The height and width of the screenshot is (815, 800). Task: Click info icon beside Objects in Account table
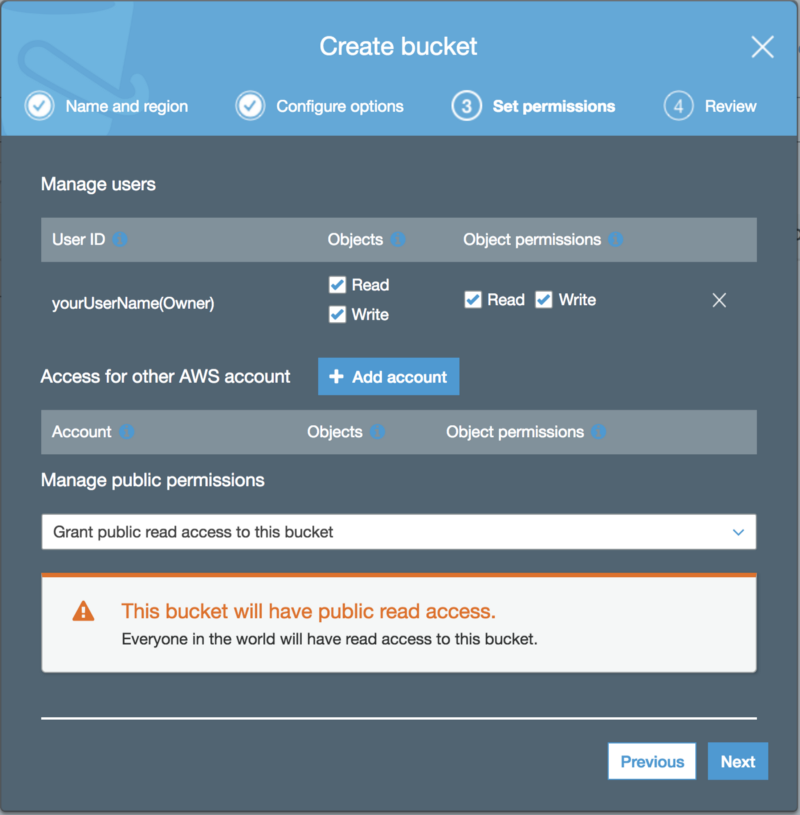click(377, 432)
